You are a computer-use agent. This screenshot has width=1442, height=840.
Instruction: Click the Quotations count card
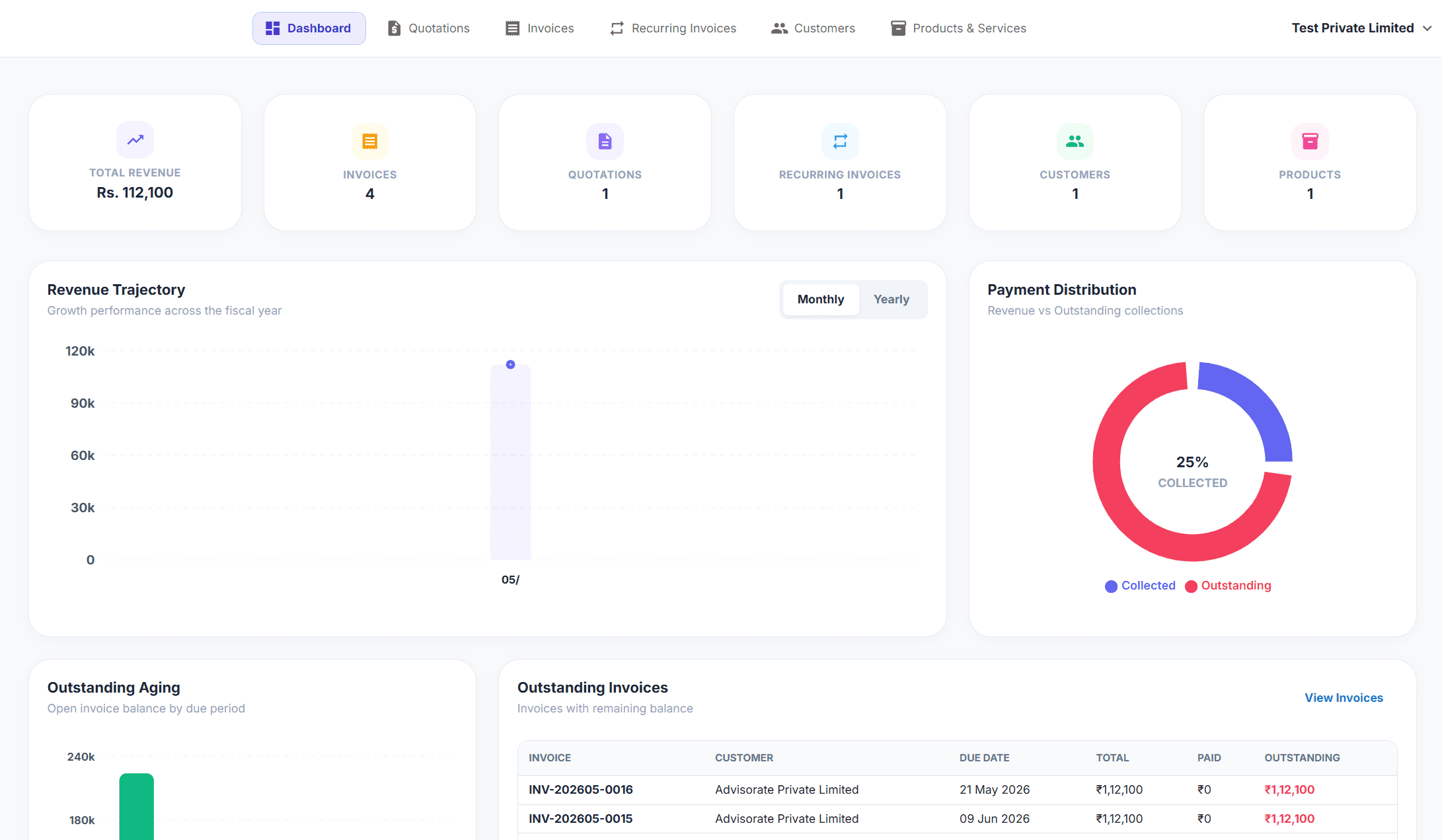click(x=605, y=163)
